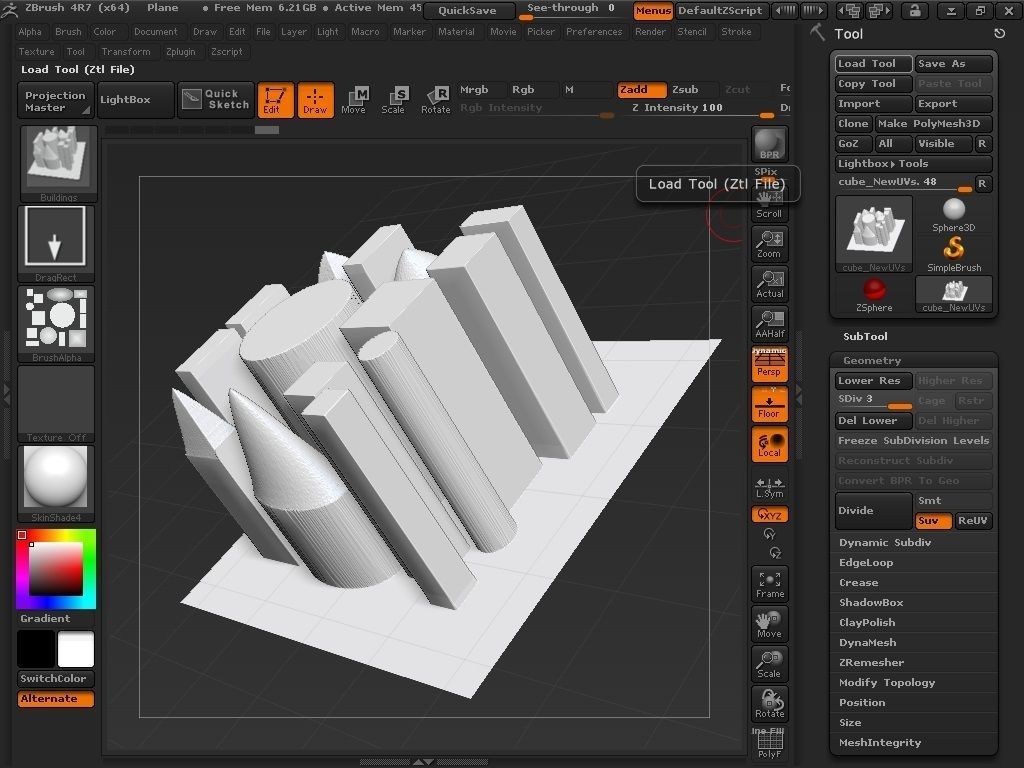The height and width of the screenshot is (768, 1024).
Task: Adjust the Z Intensity slider
Action: click(703, 110)
